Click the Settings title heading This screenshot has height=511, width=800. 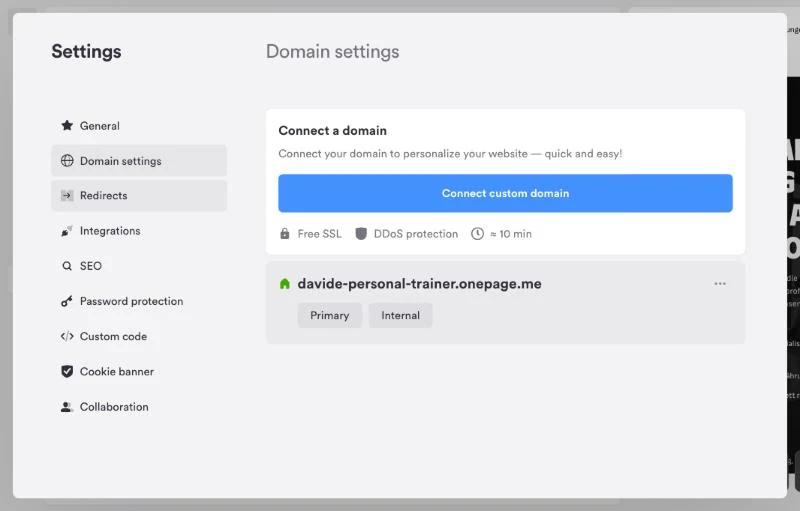86,52
